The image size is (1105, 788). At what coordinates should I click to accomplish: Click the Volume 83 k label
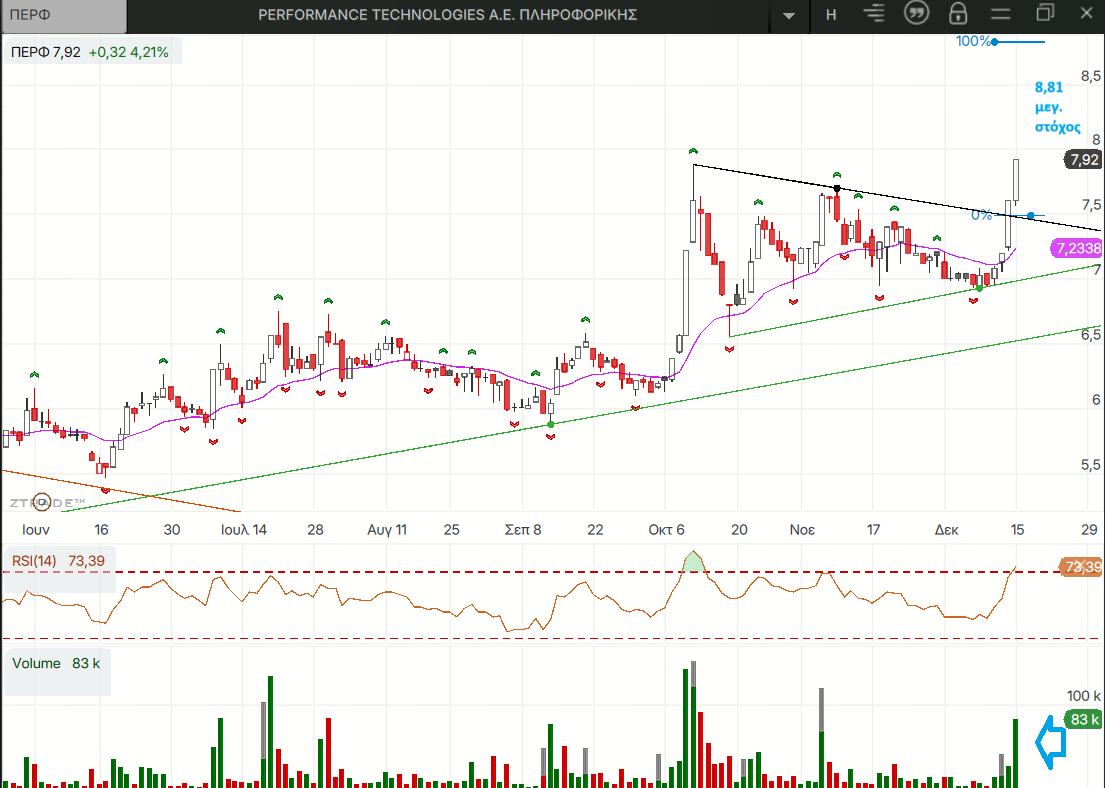point(57,663)
